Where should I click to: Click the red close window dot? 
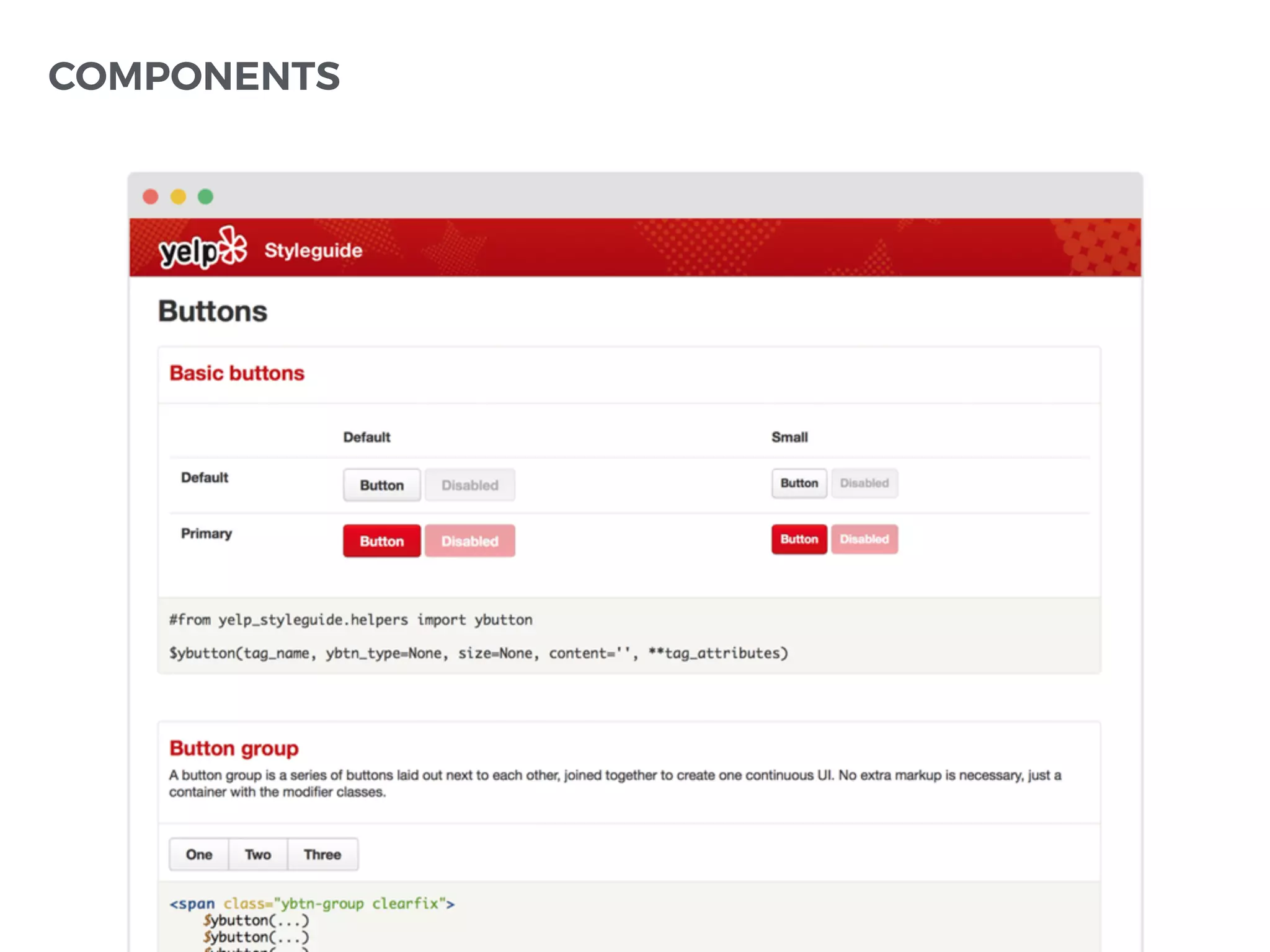click(151, 196)
